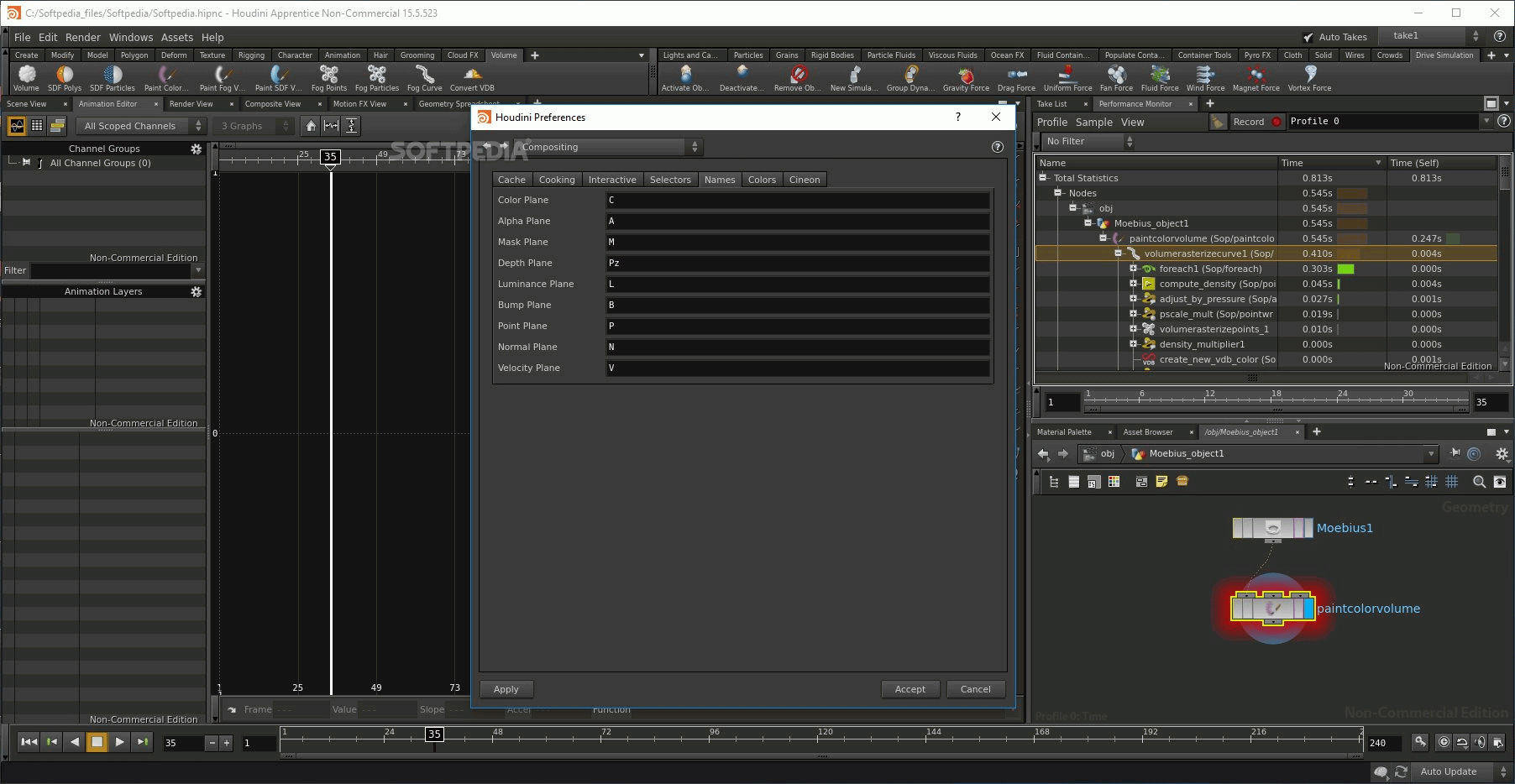Select the Volume shelf tool
This screenshot has width=1515, height=784.
[x=26, y=78]
